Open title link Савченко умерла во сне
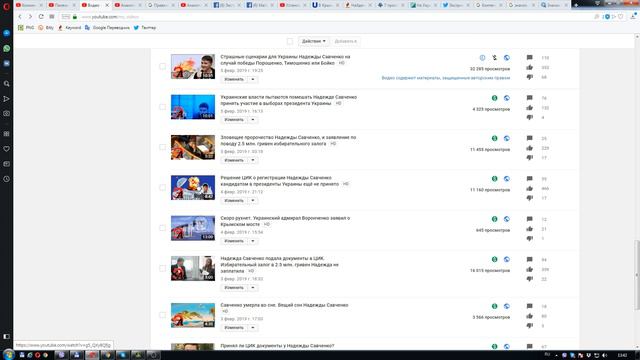The image size is (640, 360). pos(284,305)
